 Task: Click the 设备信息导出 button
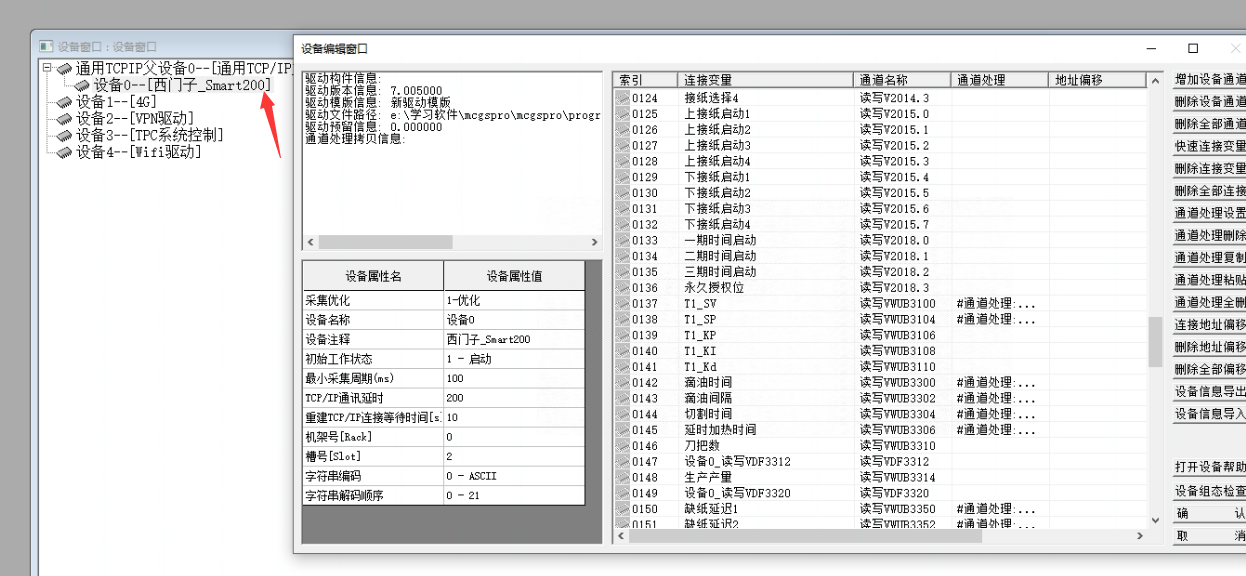pyautogui.click(x=1209, y=392)
